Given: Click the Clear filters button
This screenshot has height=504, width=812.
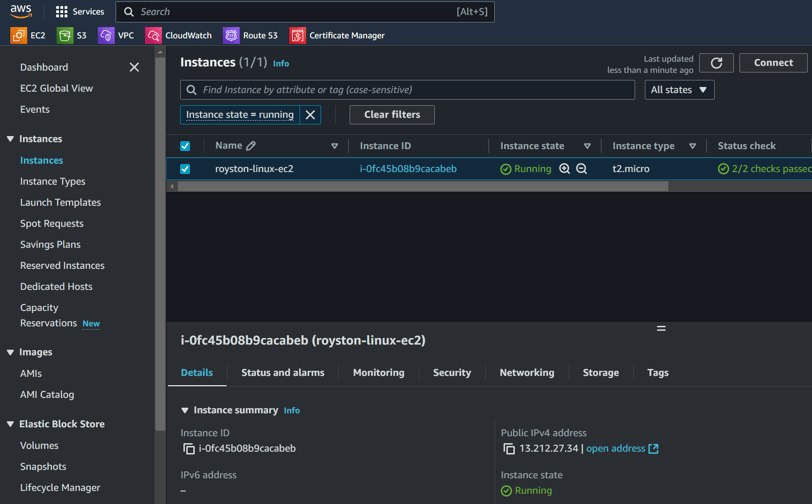Looking at the screenshot, I should tap(392, 115).
